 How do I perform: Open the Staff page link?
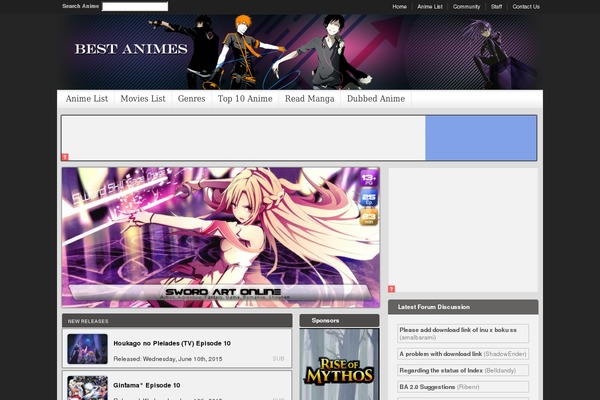click(496, 7)
